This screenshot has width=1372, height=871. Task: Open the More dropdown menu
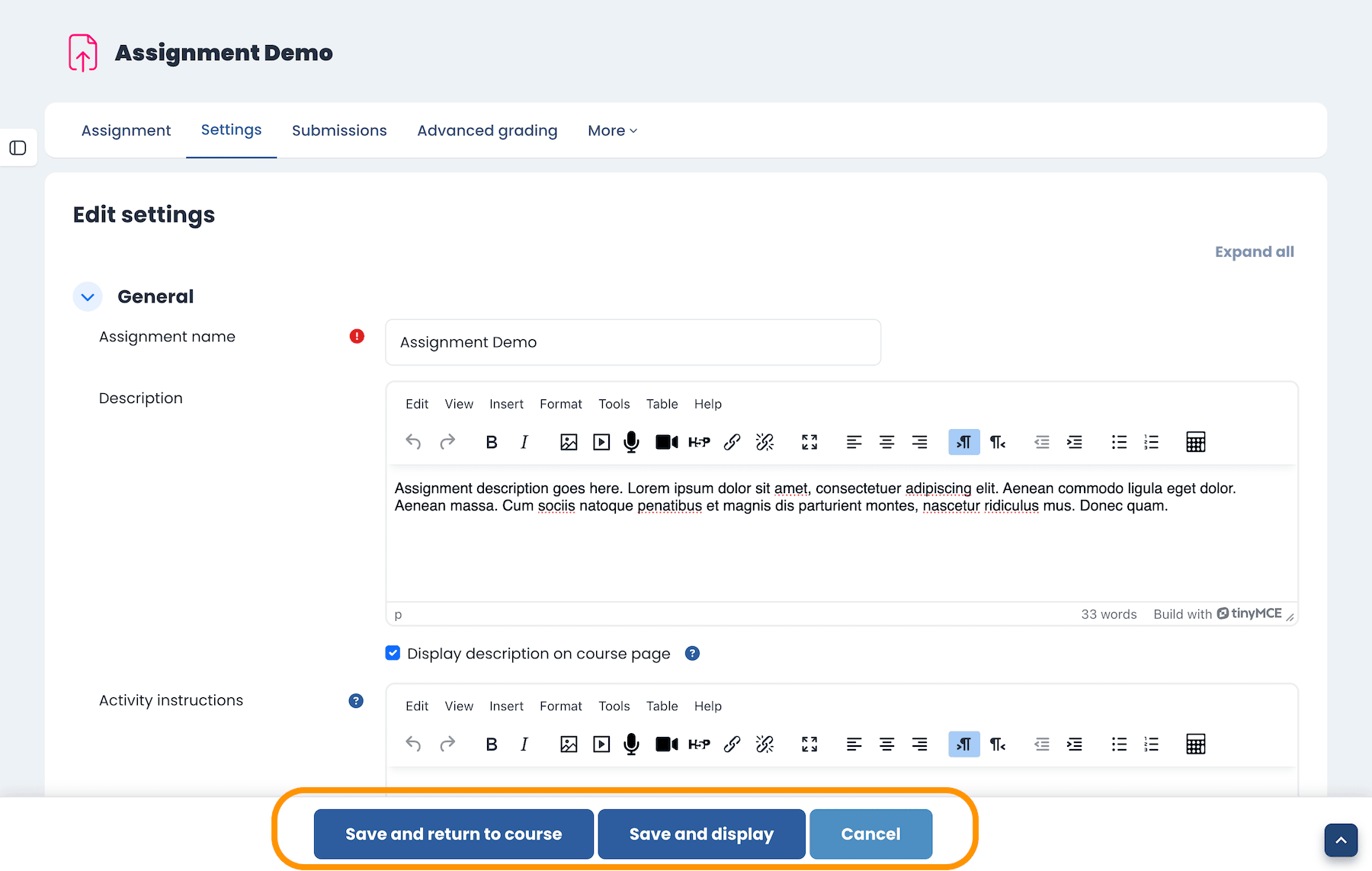click(612, 131)
